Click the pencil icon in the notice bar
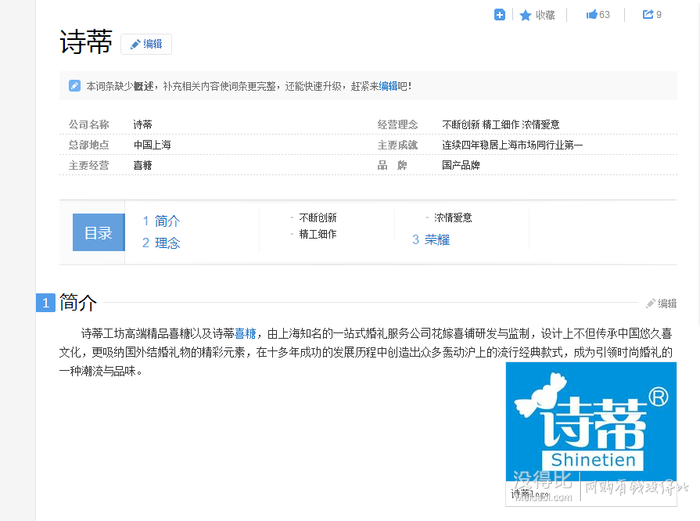Viewport: 700px width, 521px height. coord(75,86)
